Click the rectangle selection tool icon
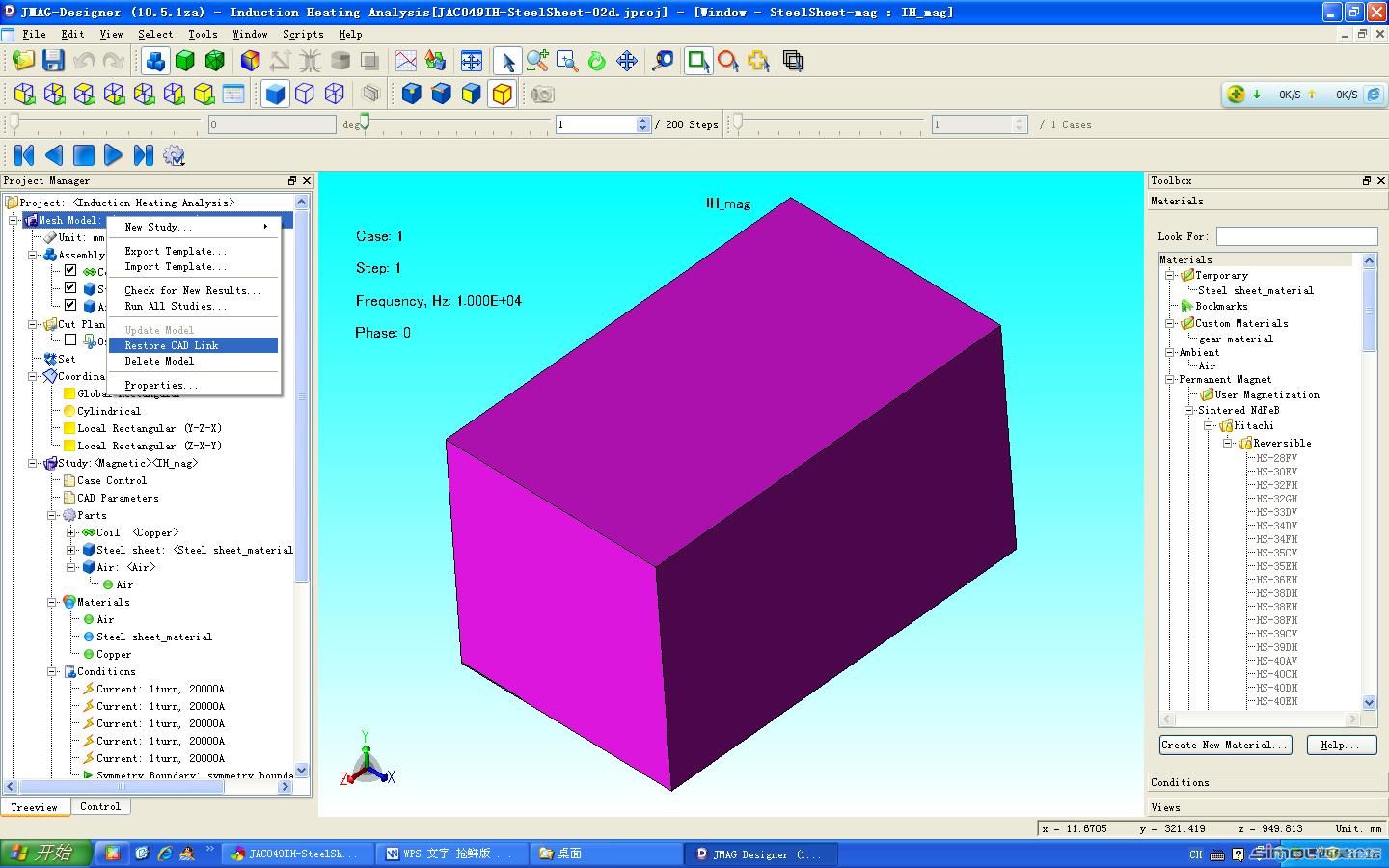Screen dimensions: 1389x868 pos(696,61)
